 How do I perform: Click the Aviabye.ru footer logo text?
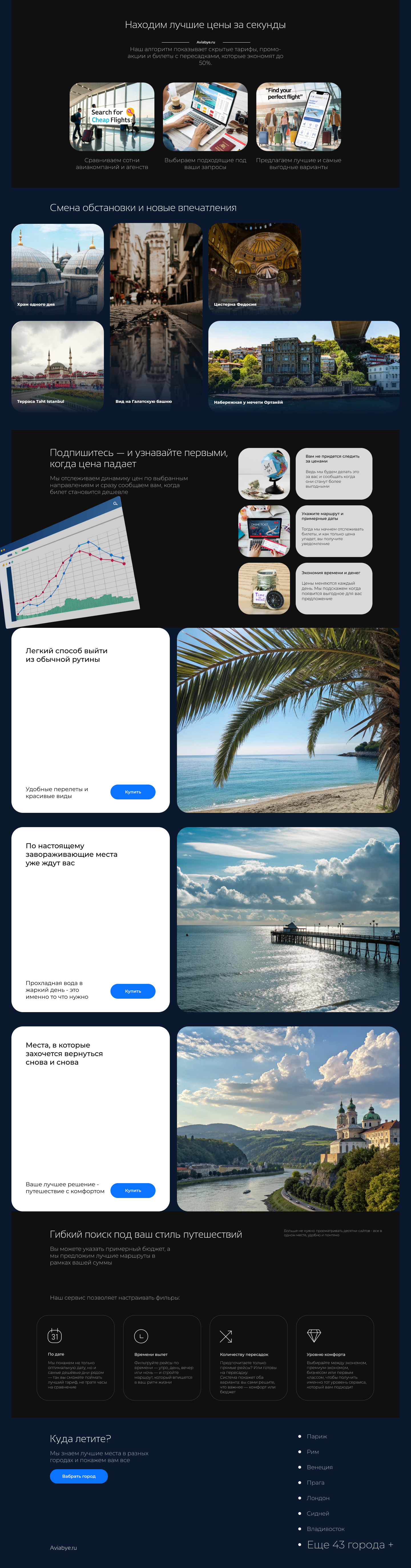[x=63, y=1547]
